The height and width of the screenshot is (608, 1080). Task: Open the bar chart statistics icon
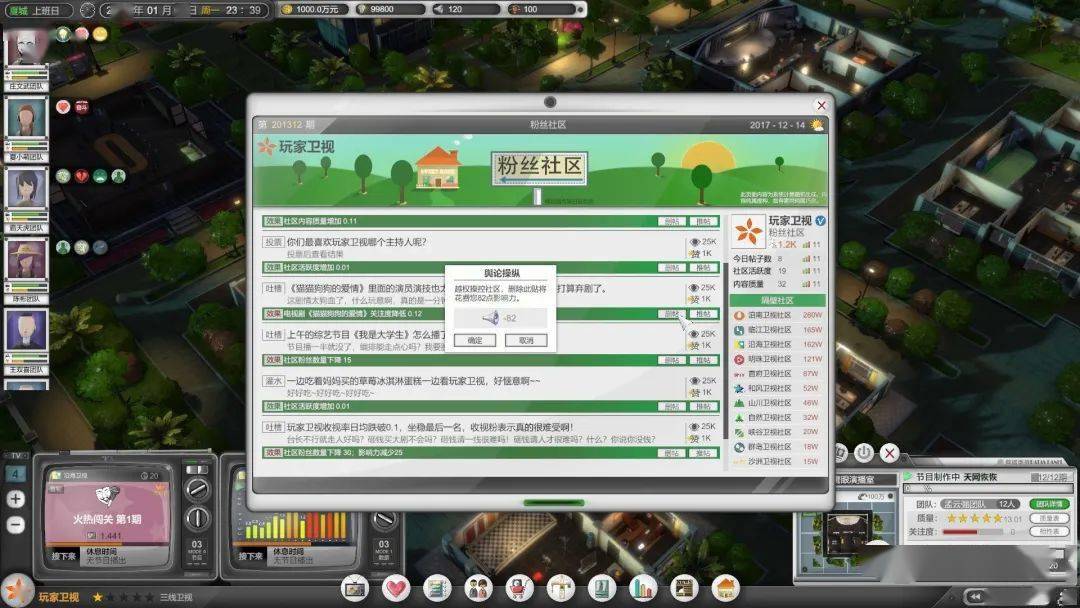[643, 588]
